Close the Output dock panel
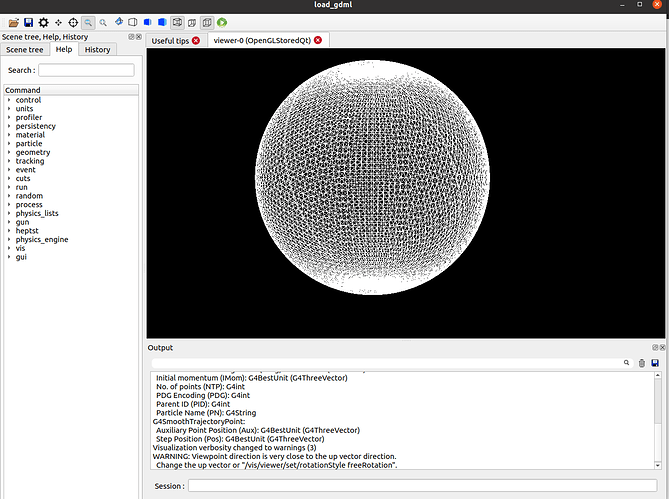The width and height of the screenshot is (669, 499). point(662,348)
